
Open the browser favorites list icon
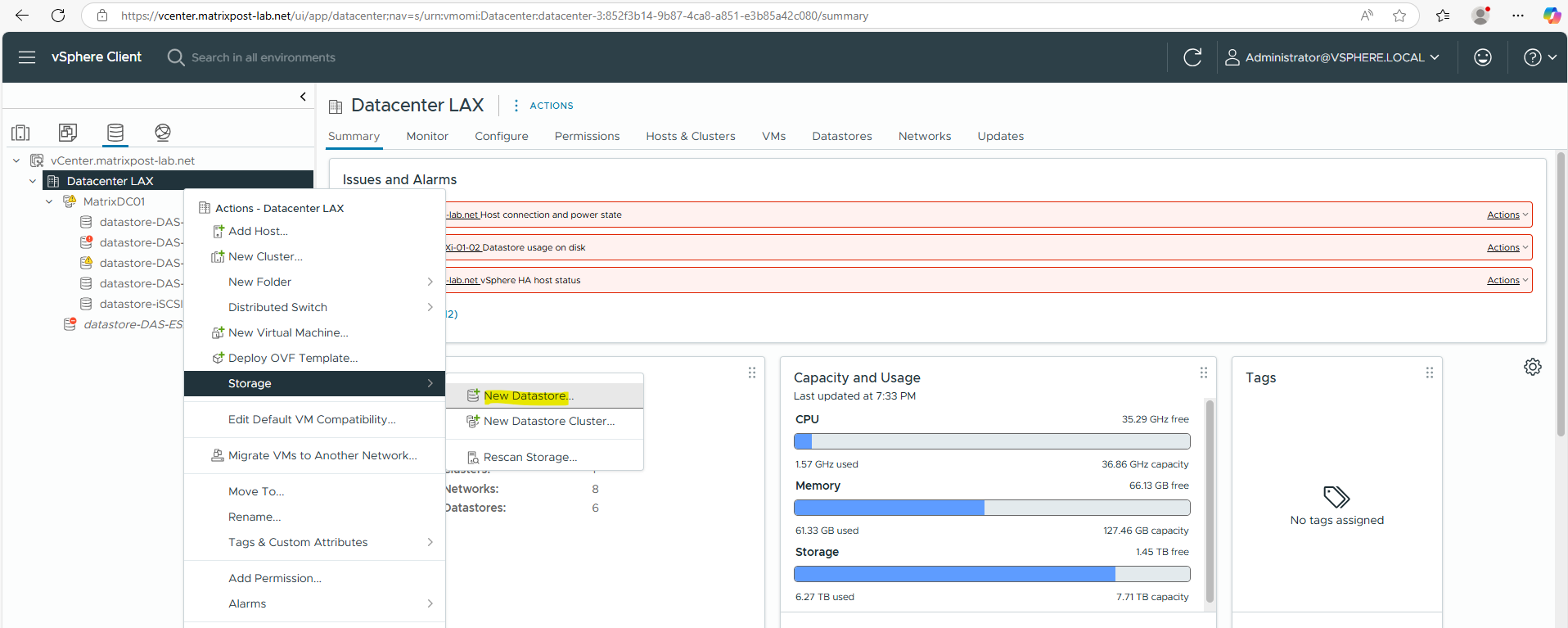(x=1443, y=16)
